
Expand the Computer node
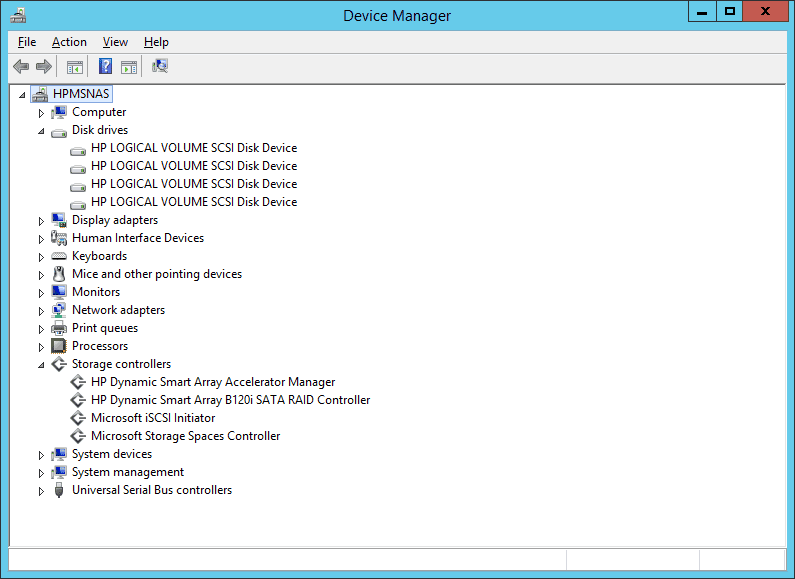[41, 113]
